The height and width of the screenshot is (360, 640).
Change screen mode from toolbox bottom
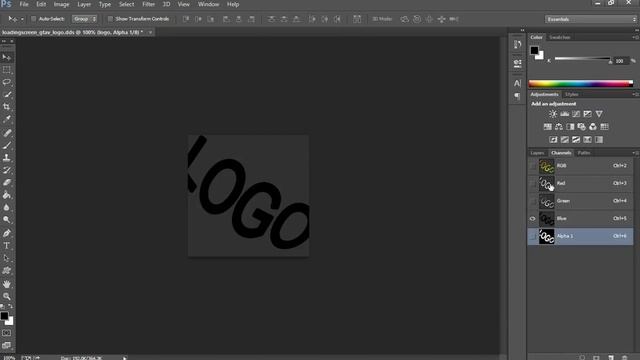[x=7, y=345]
